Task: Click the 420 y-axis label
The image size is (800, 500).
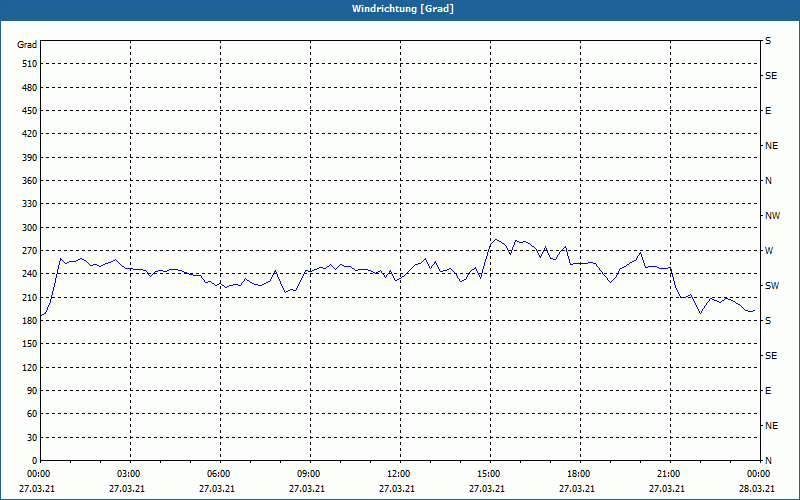Action: point(30,134)
